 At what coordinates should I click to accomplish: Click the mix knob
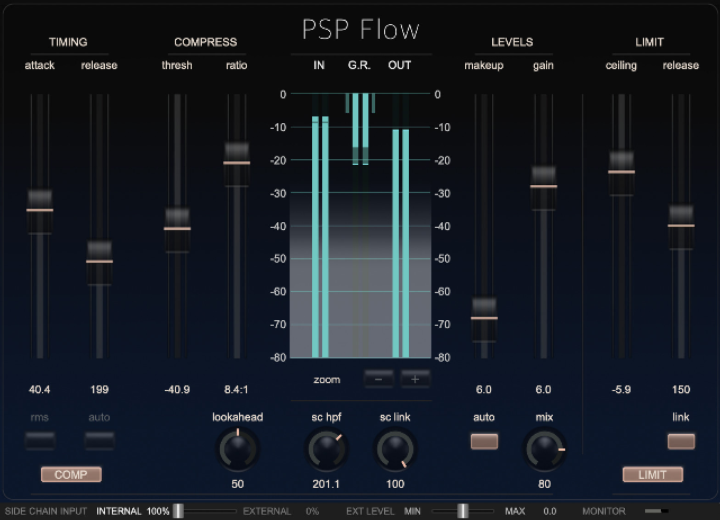tap(544, 450)
